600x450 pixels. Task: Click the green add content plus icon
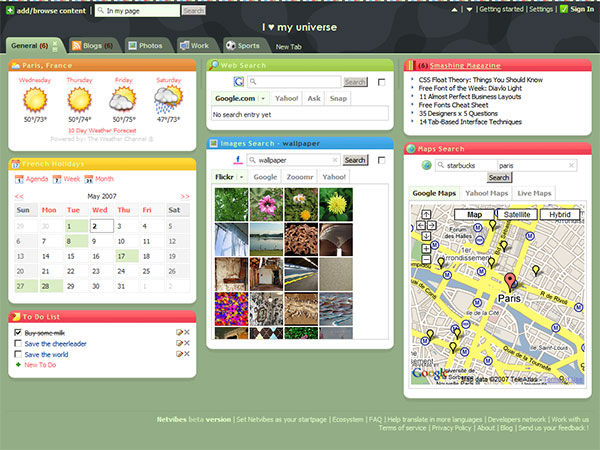click(x=10, y=9)
